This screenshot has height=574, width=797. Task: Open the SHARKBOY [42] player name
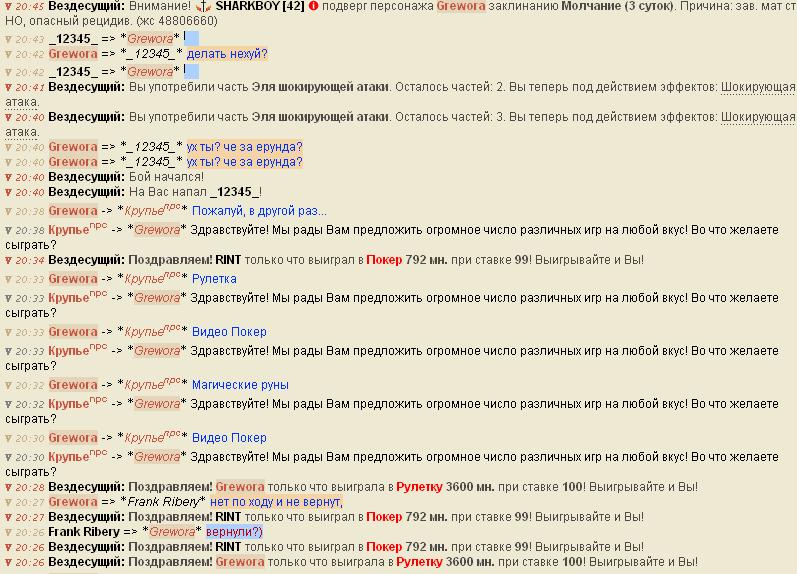coord(260,6)
